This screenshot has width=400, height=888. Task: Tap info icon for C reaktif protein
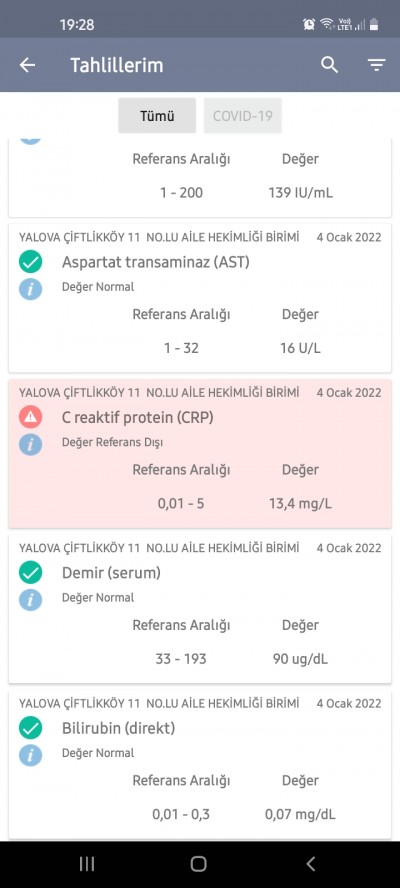(x=31, y=445)
